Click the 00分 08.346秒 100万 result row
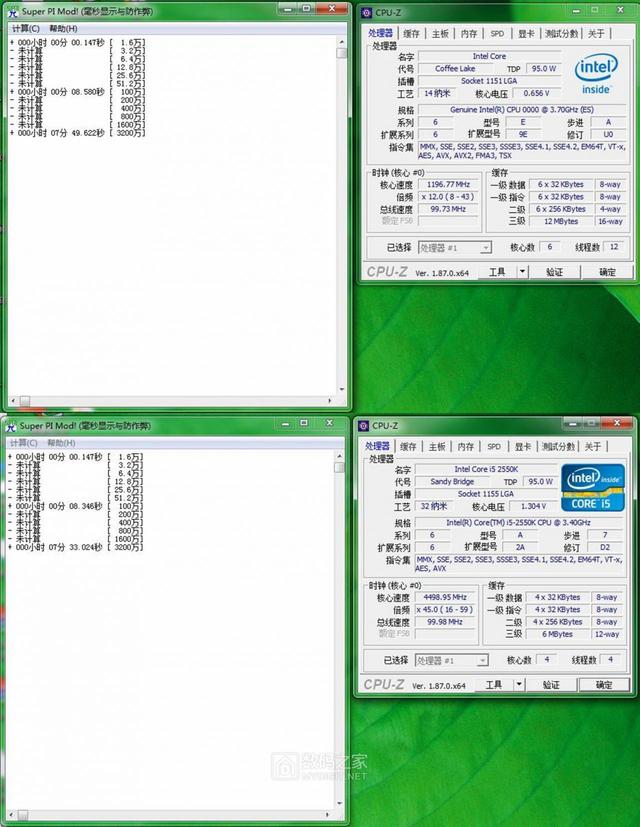Viewport: 640px width, 827px height. click(75, 506)
